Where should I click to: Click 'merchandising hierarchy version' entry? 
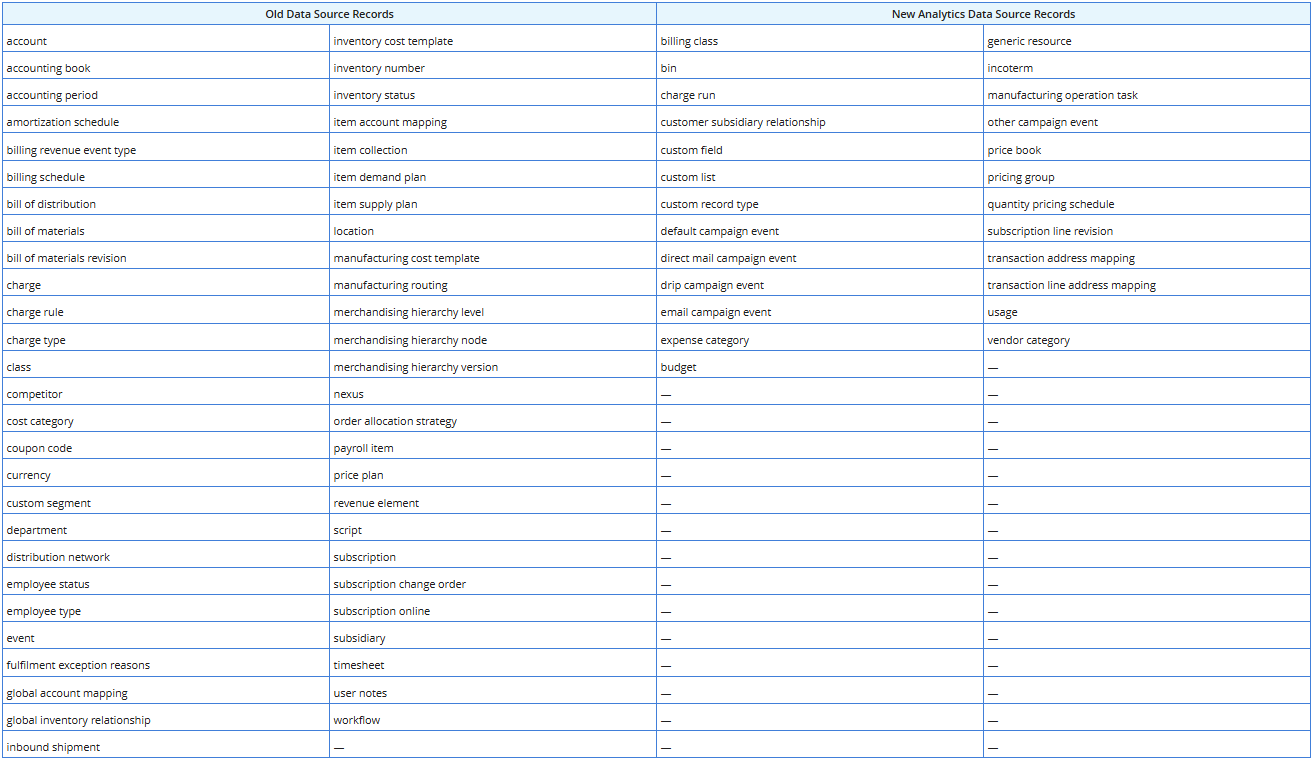(x=415, y=367)
